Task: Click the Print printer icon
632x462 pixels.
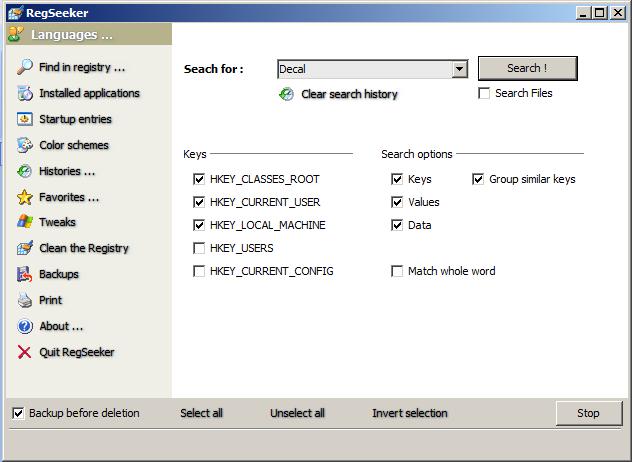Action: point(25,300)
